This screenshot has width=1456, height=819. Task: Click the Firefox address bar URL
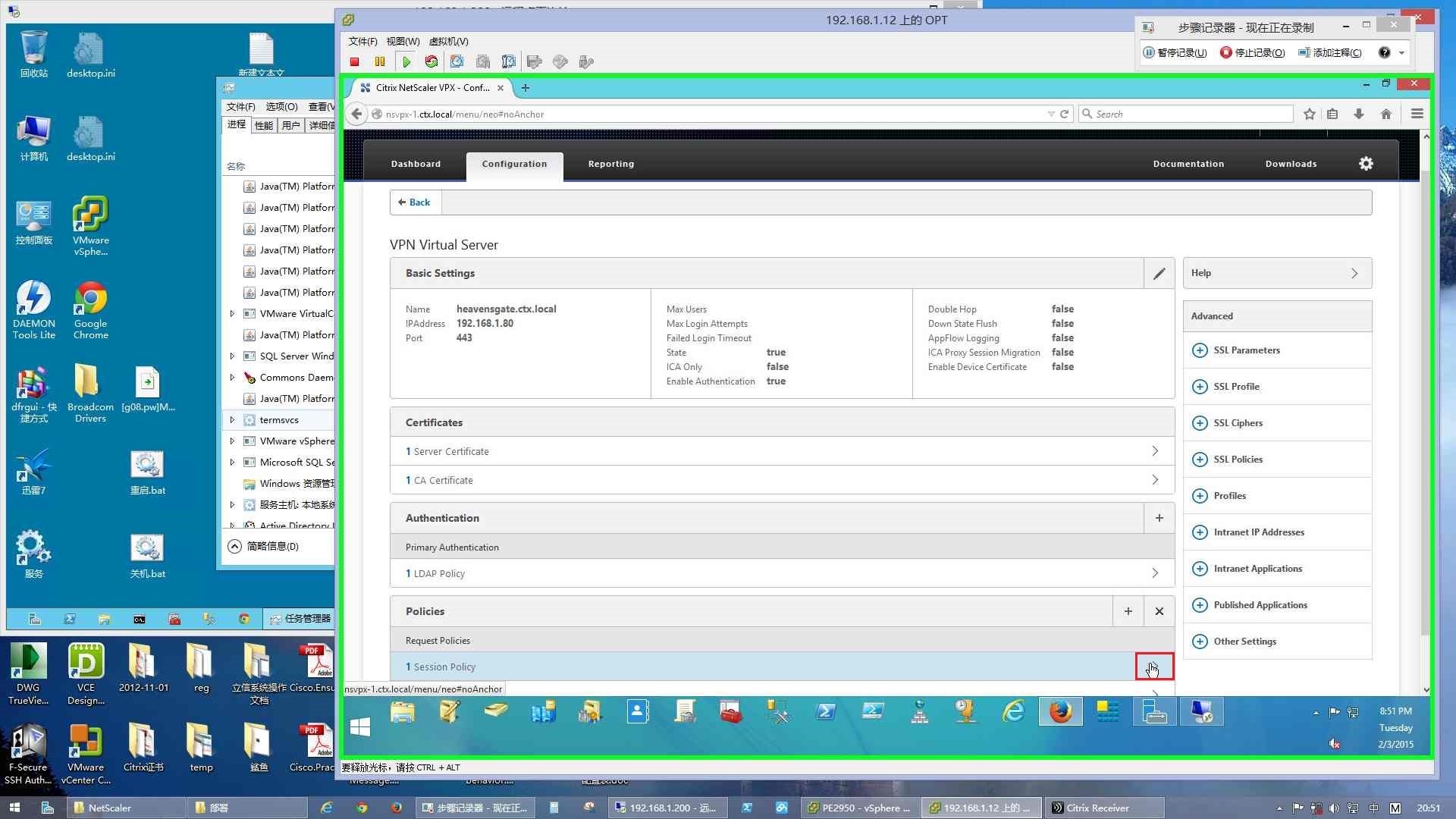(464, 115)
